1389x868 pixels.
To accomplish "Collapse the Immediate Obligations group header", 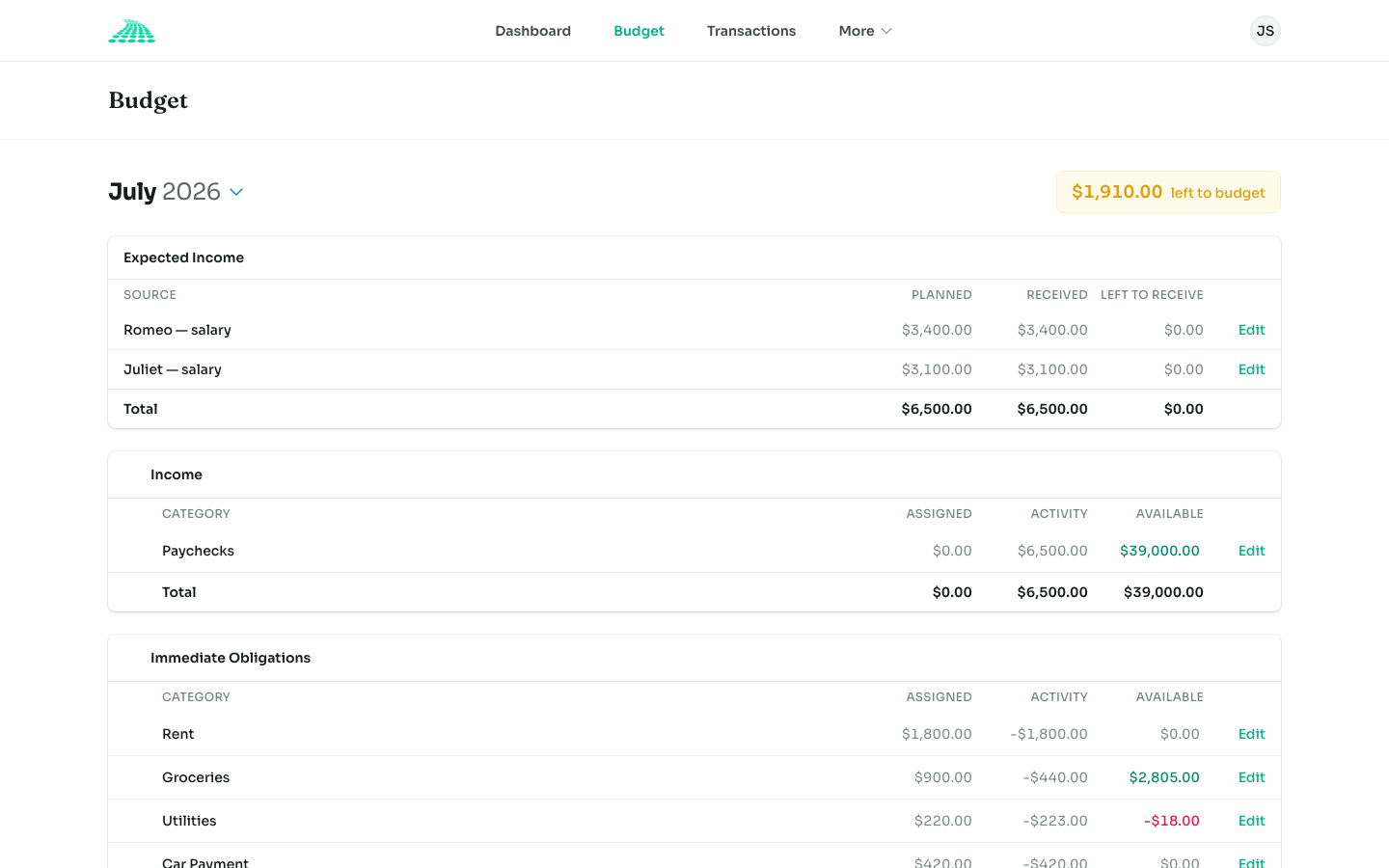I will [x=694, y=658].
